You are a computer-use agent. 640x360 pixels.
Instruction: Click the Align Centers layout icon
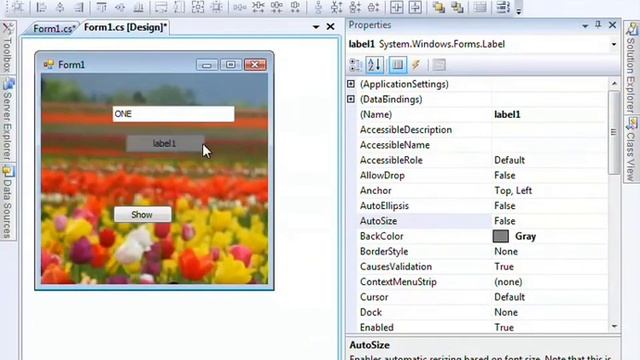click(x=60, y=7)
